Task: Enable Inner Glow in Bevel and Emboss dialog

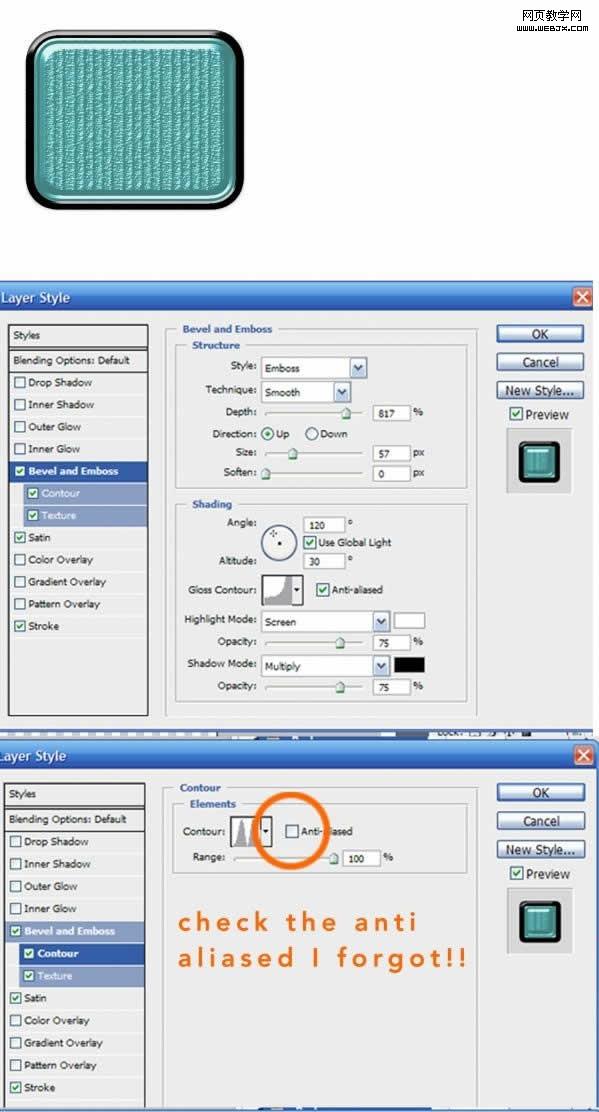Action: [x=19, y=449]
